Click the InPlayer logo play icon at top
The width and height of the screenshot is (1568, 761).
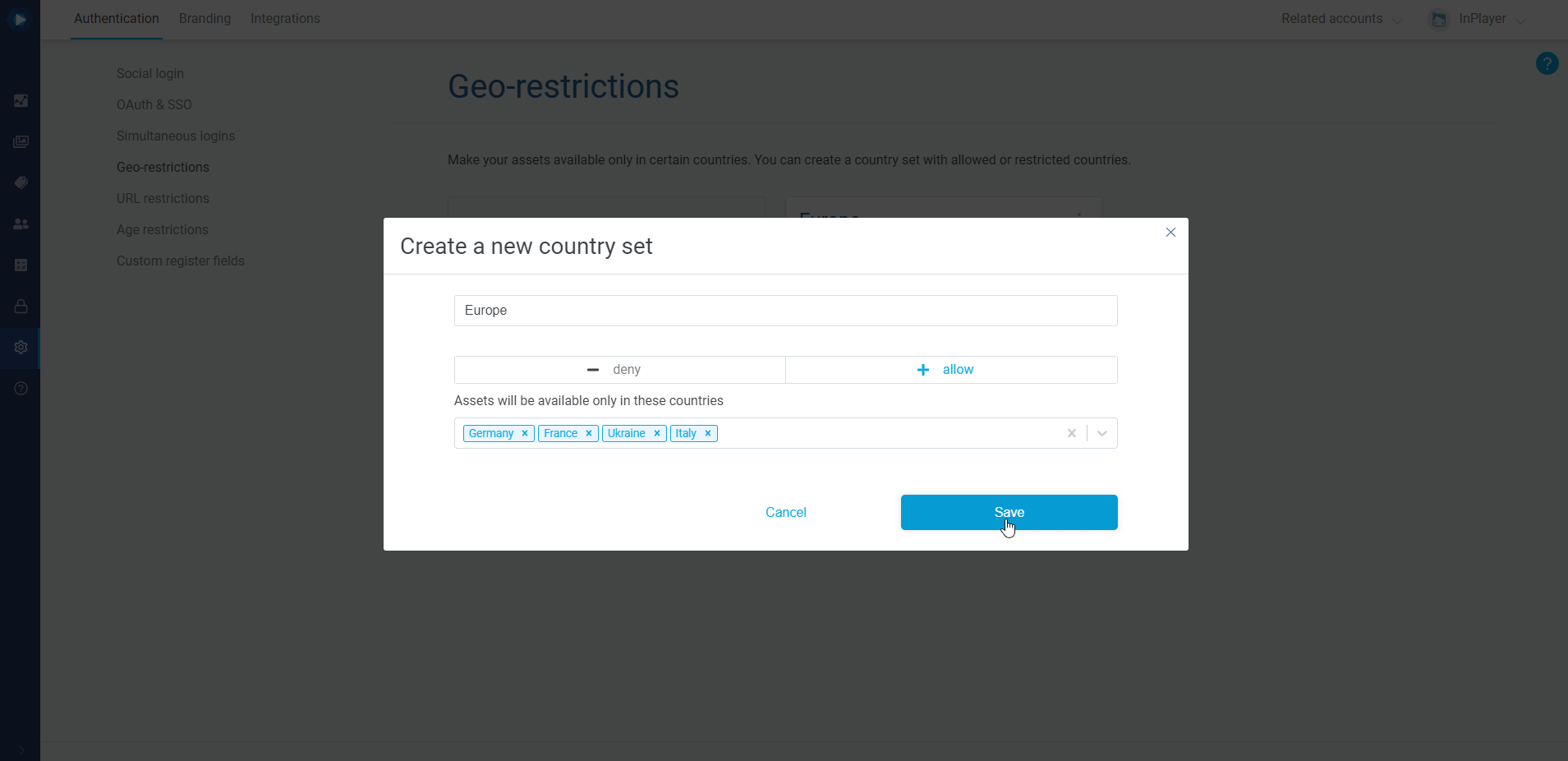(21, 19)
